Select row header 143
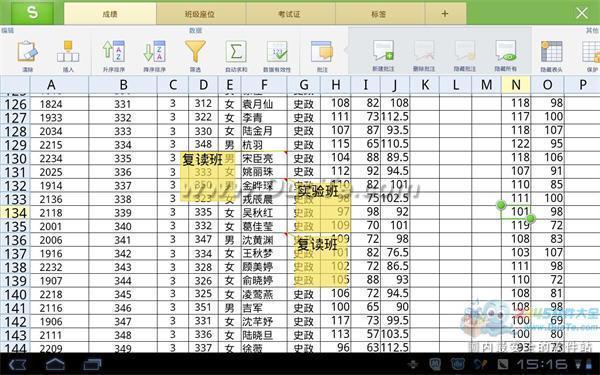 [15, 335]
